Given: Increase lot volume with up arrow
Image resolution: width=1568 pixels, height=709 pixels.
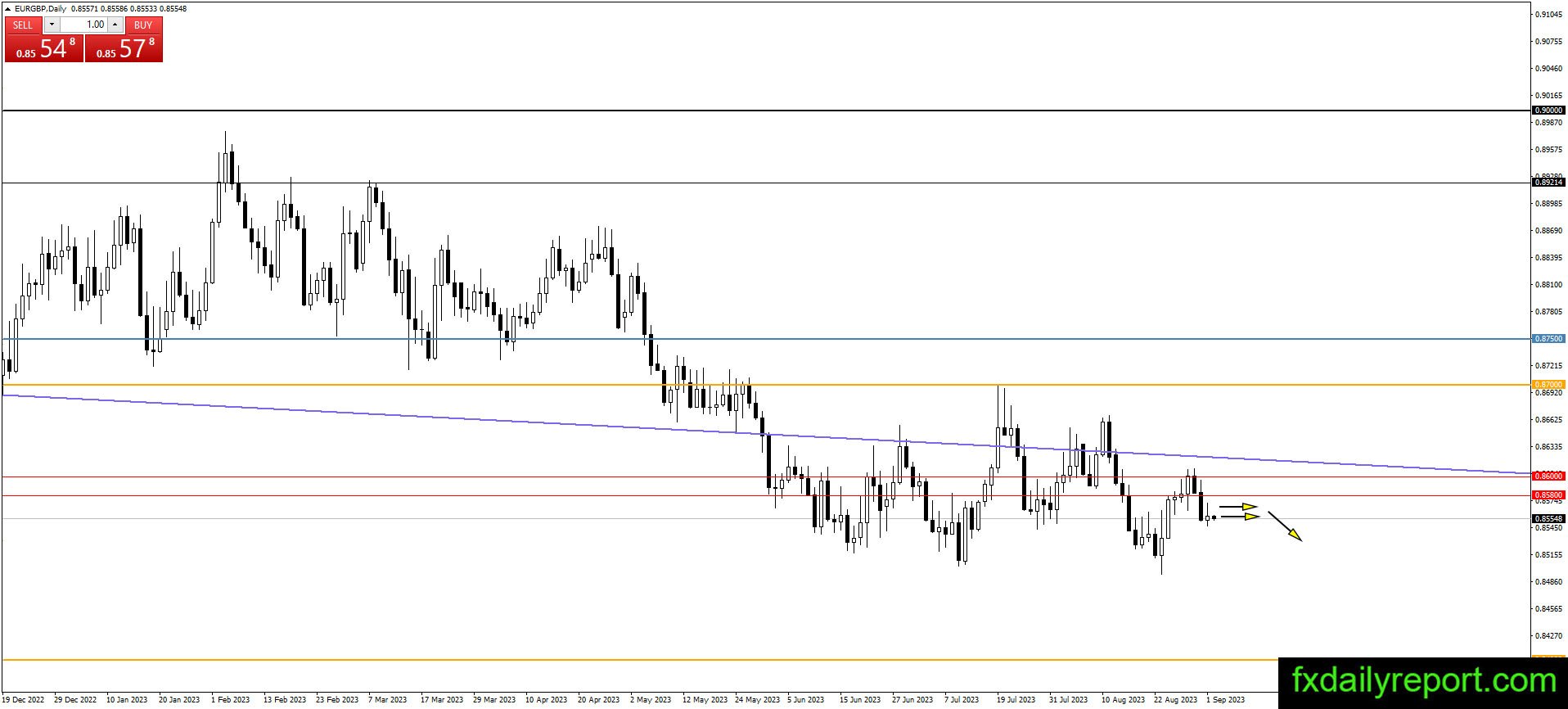Looking at the screenshot, I should coord(115,25).
